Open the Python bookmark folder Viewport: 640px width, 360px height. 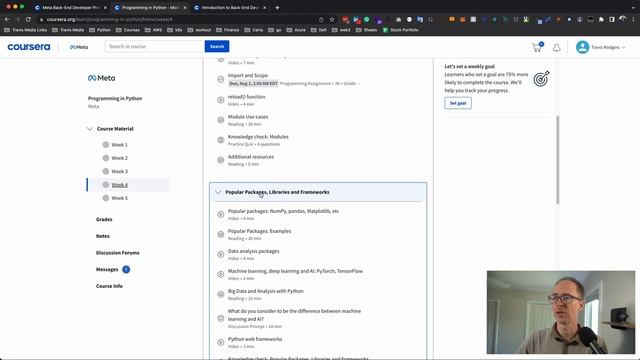point(100,30)
